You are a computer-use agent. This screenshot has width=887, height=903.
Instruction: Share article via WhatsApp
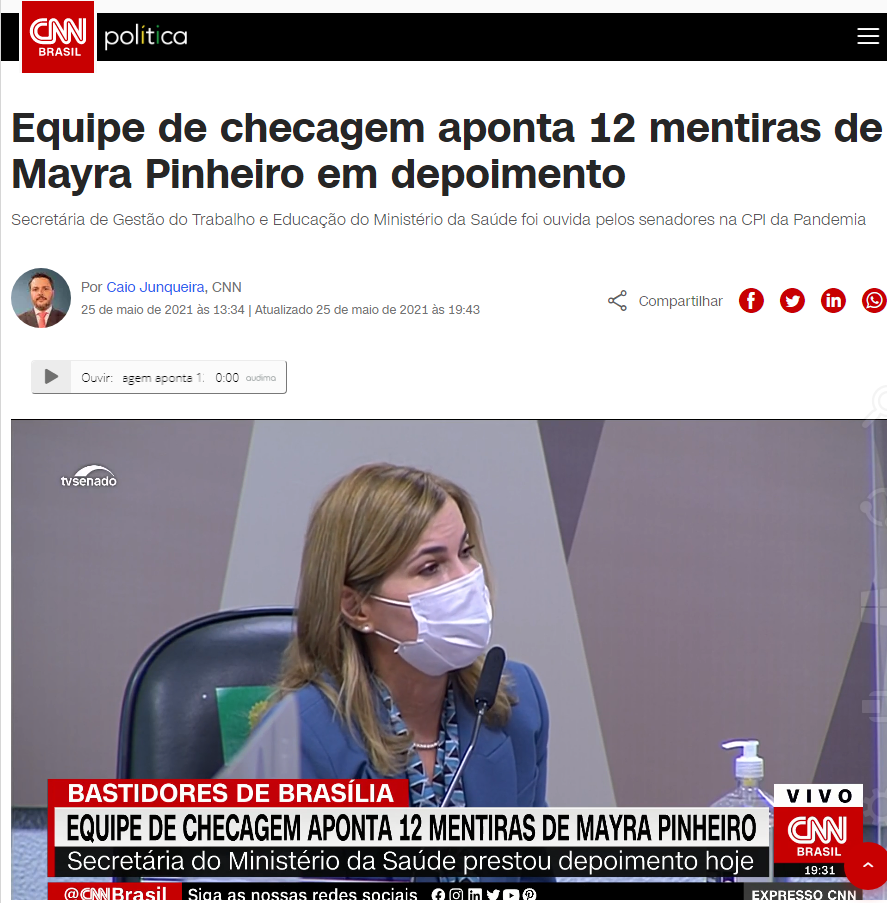pyautogui.click(x=874, y=301)
